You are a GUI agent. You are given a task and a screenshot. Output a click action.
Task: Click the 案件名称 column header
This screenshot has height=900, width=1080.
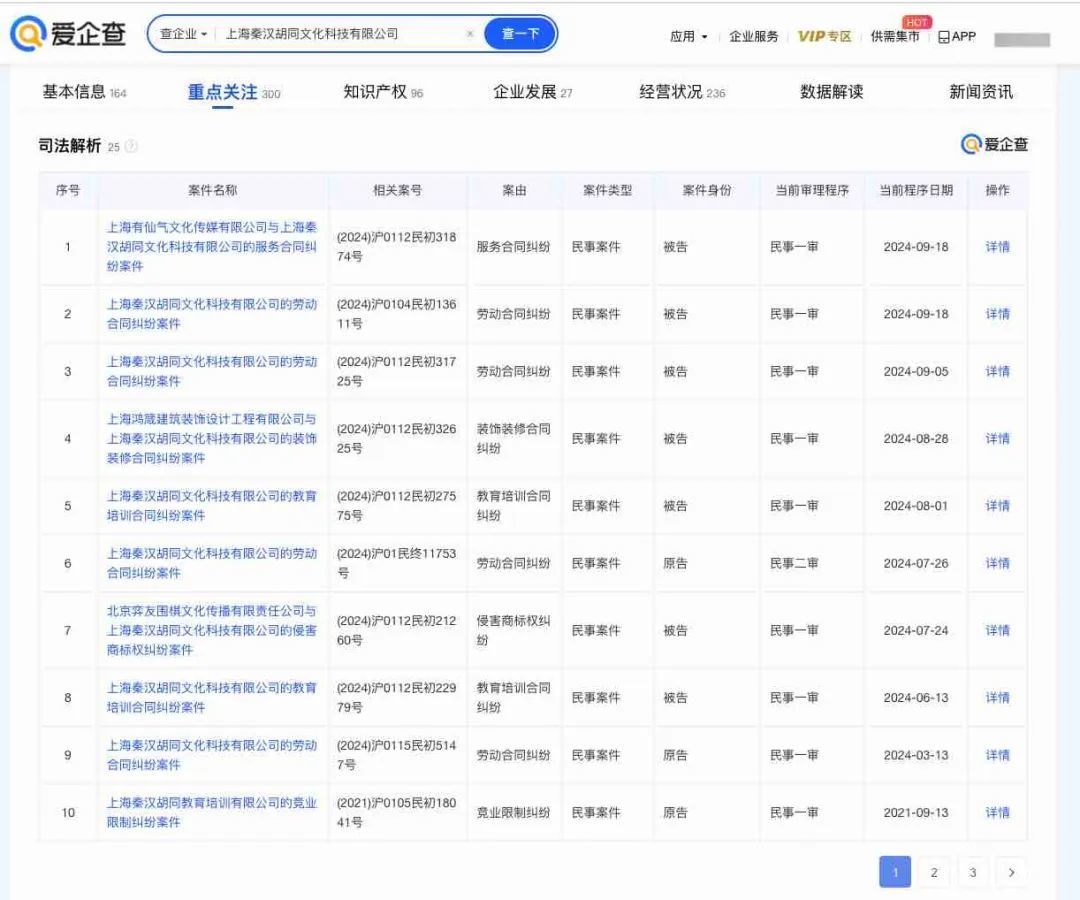(x=212, y=190)
